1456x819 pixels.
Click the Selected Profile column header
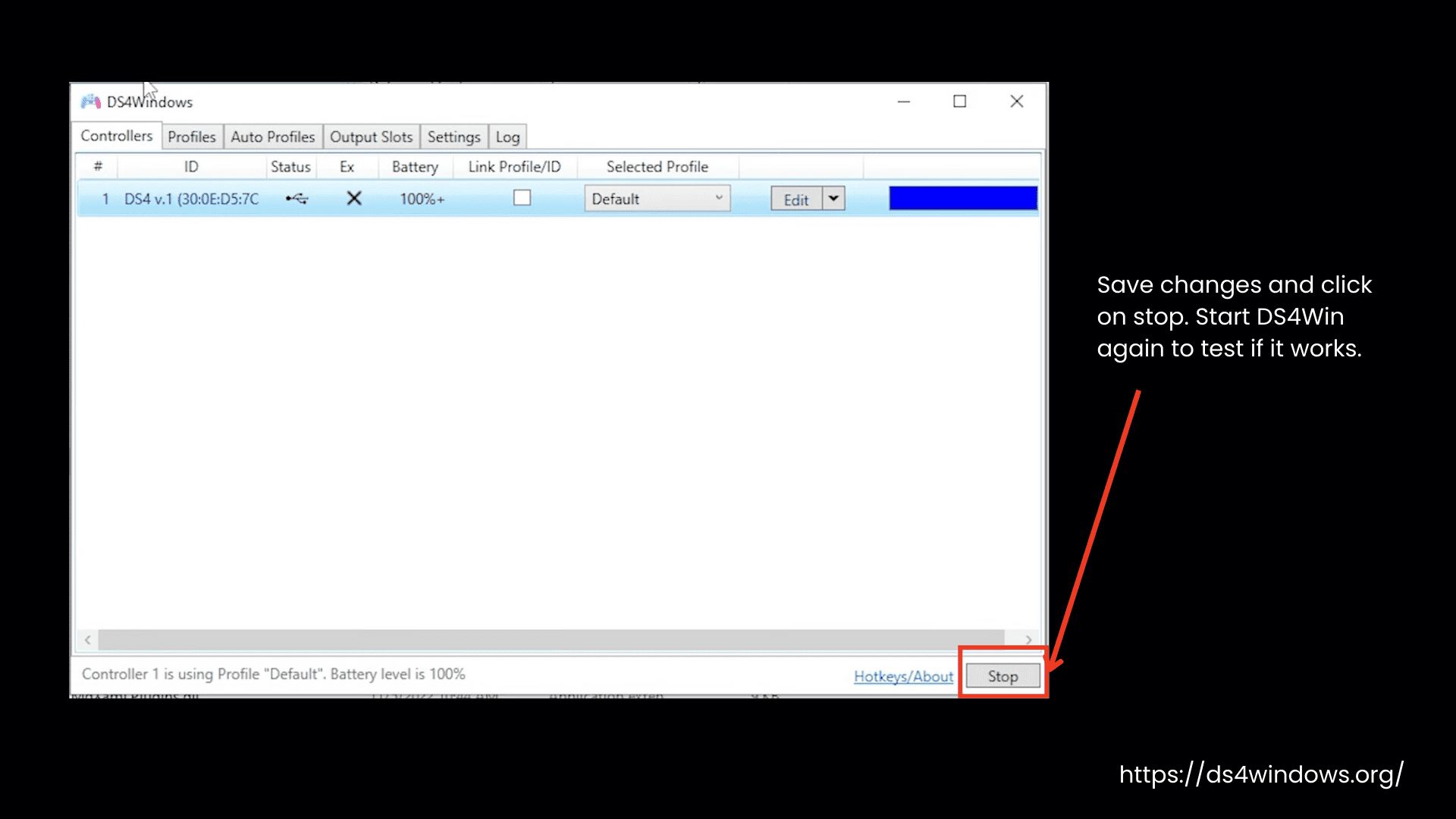click(657, 167)
